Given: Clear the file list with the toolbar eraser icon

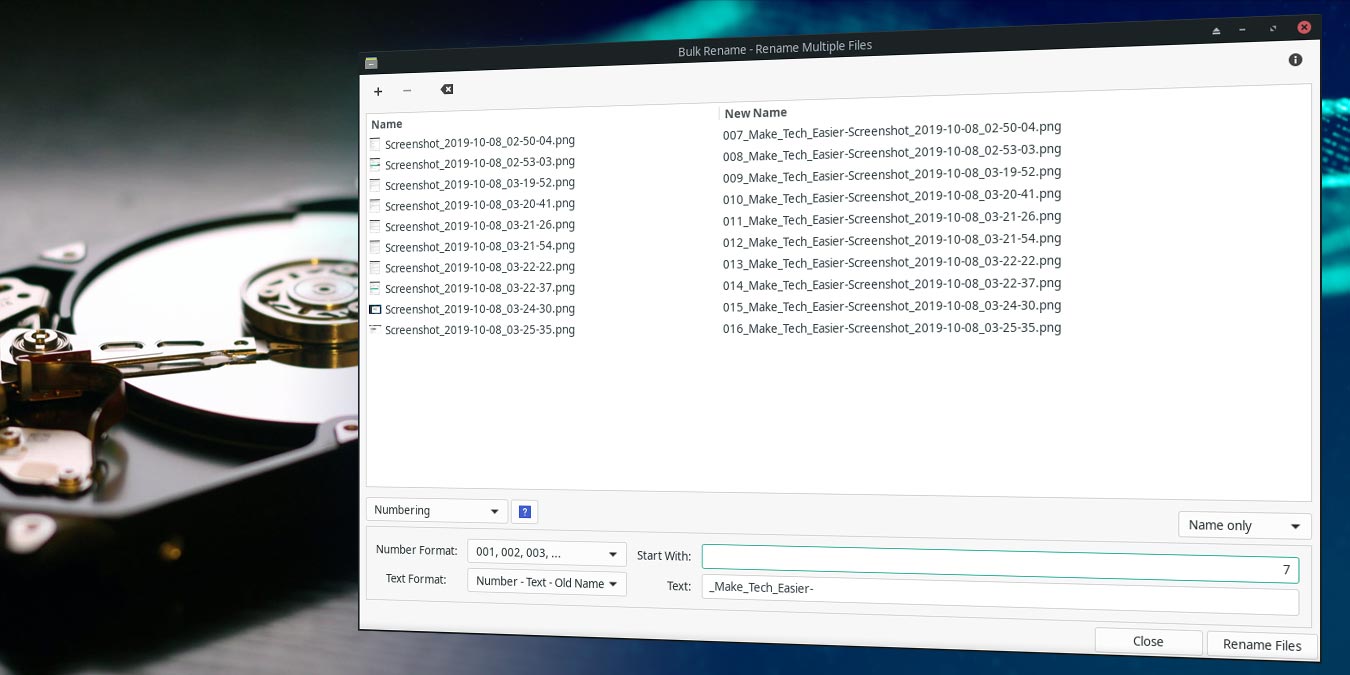Looking at the screenshot, I should pos(447,90).
